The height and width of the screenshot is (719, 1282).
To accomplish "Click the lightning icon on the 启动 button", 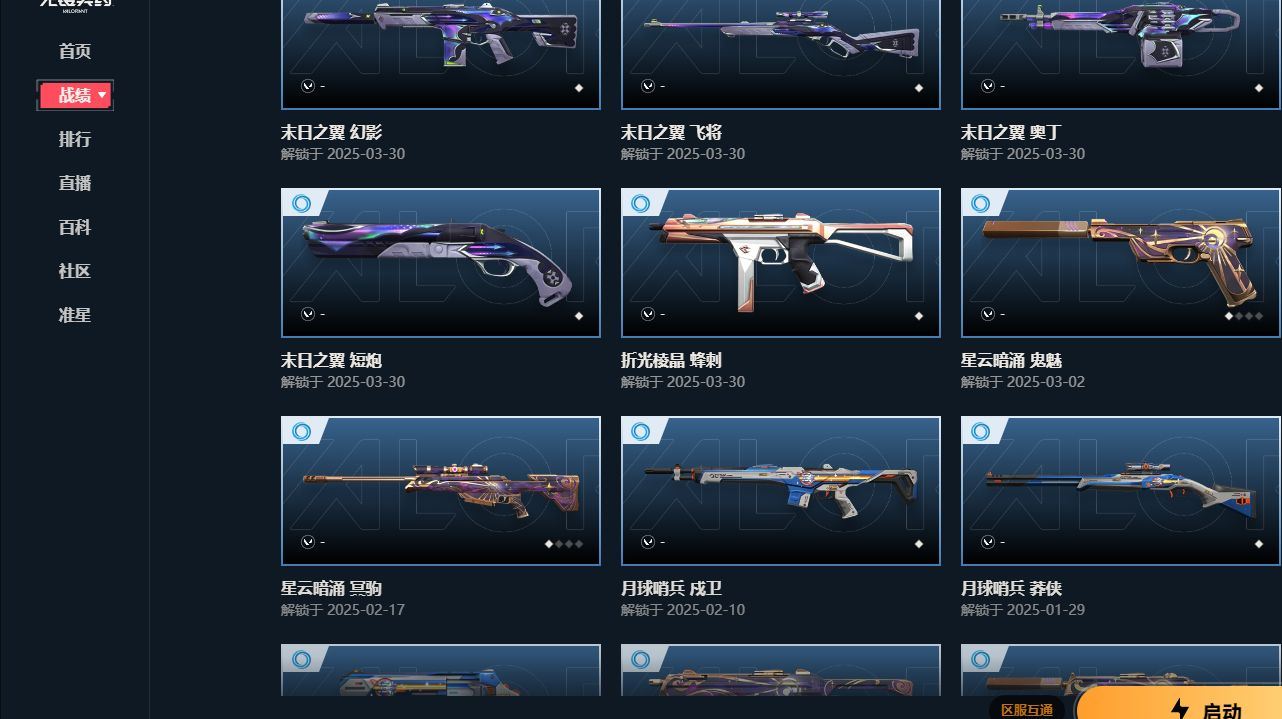I will click(x=1180, y=709).
